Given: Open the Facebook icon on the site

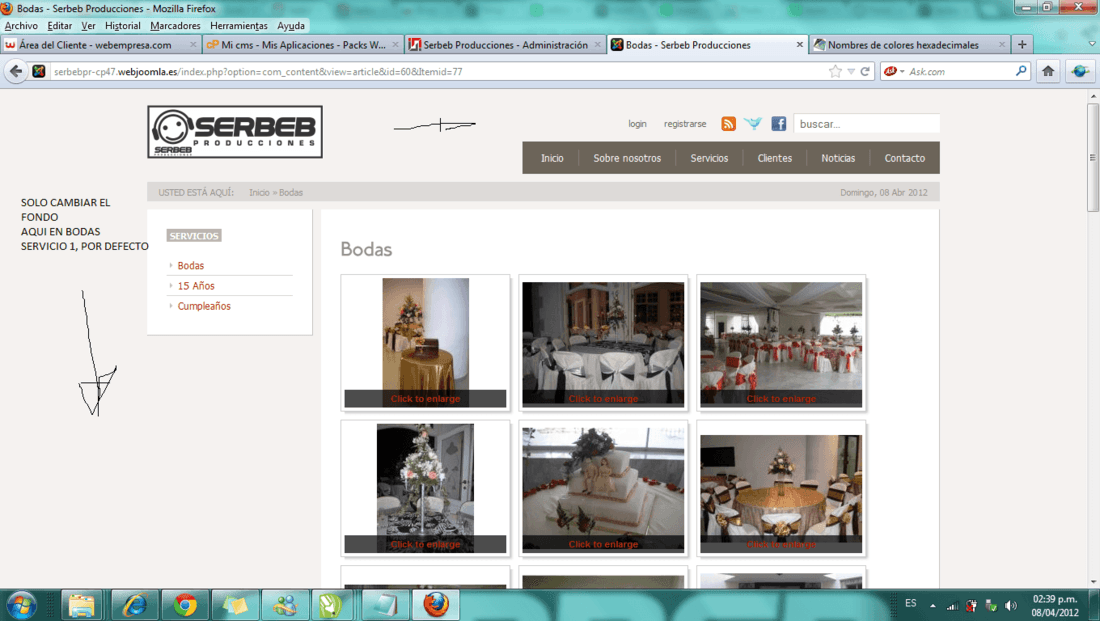Looking at the screenshot, I should tap(779, 123).
